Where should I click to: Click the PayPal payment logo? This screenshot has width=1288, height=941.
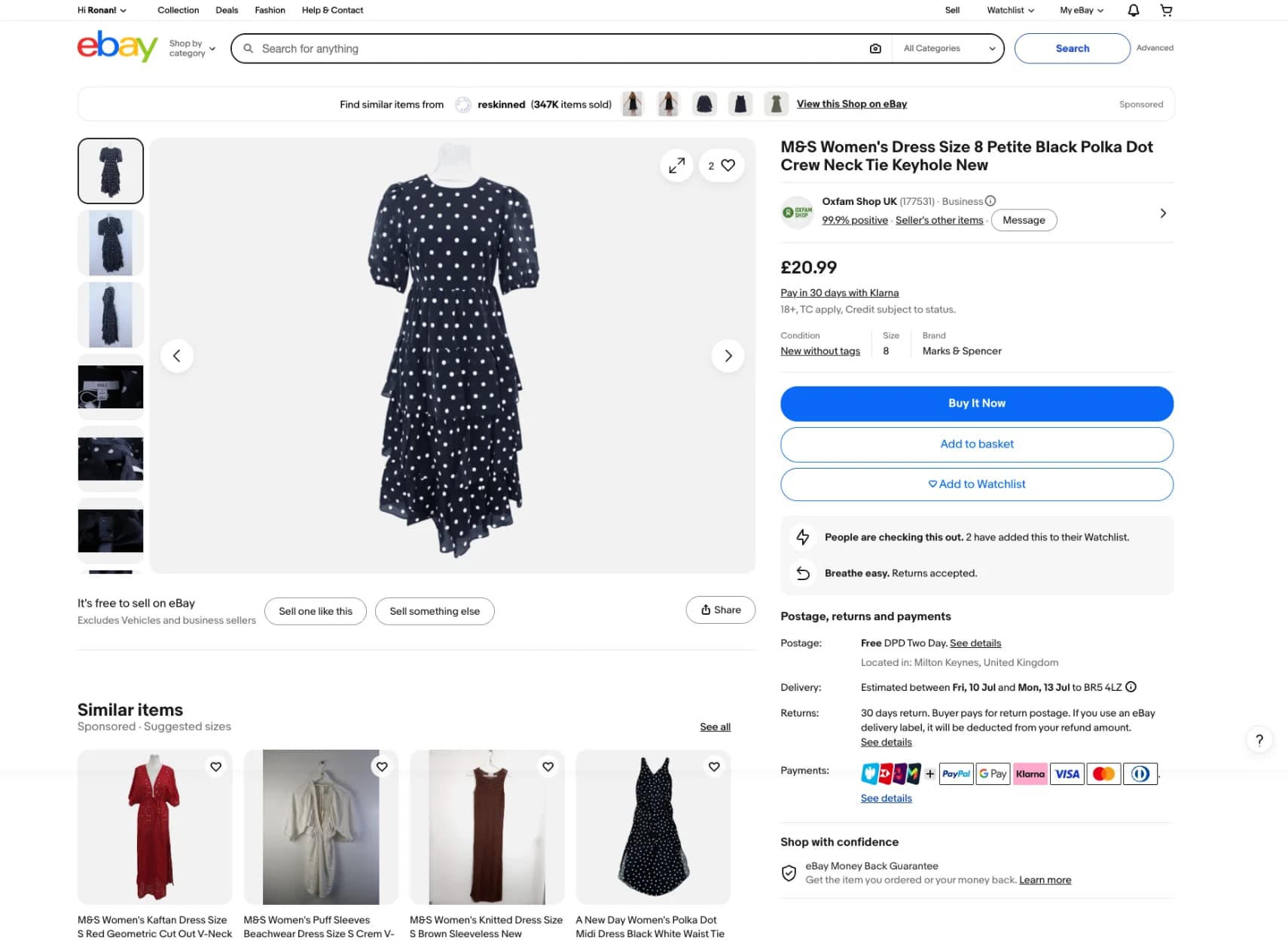[x=957, y=774]
